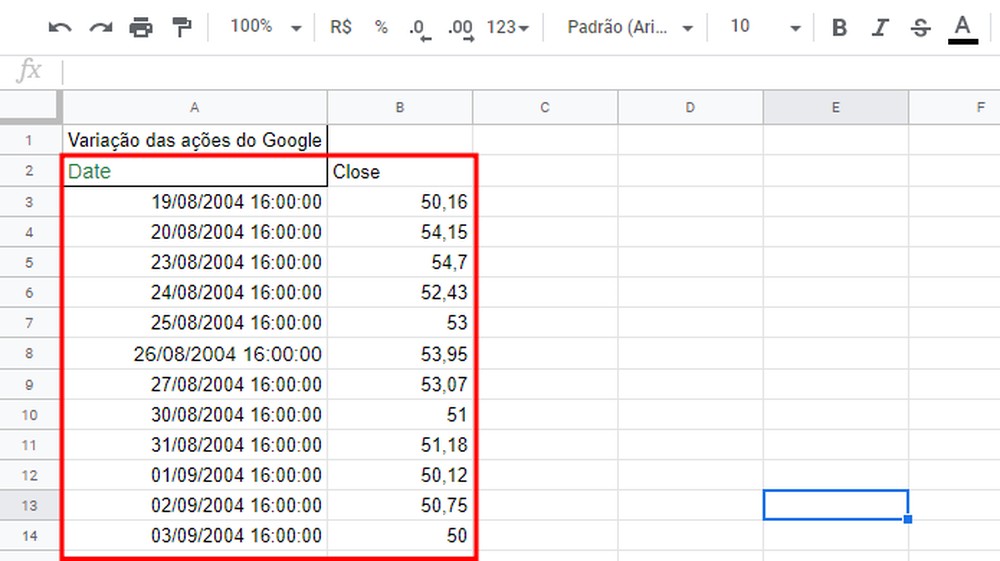Click the value 50,12

coord(444,475)
